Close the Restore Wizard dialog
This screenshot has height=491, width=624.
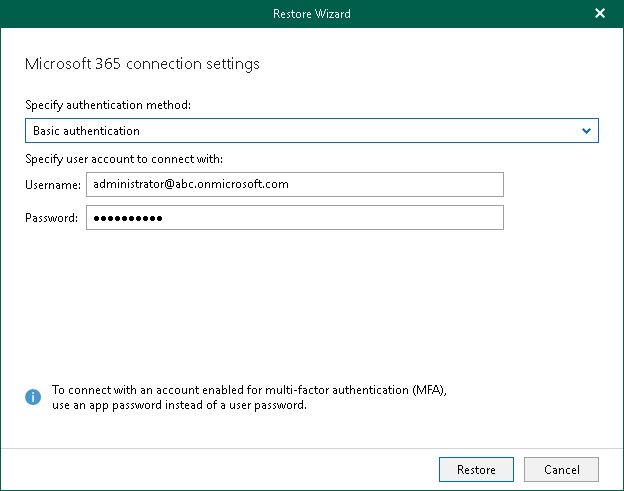coord(600,14)
